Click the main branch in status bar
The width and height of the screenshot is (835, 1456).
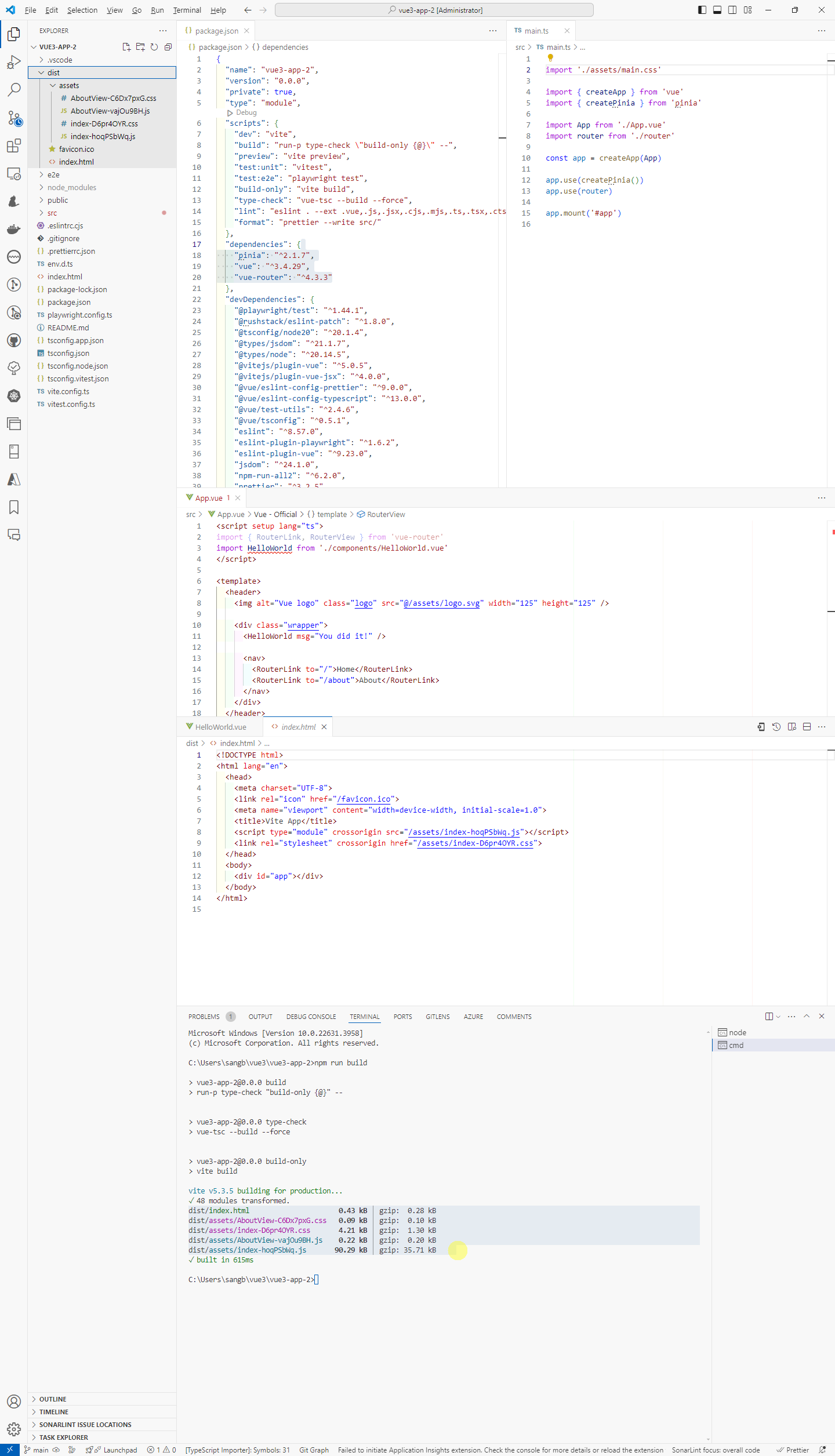[36, 1450]
